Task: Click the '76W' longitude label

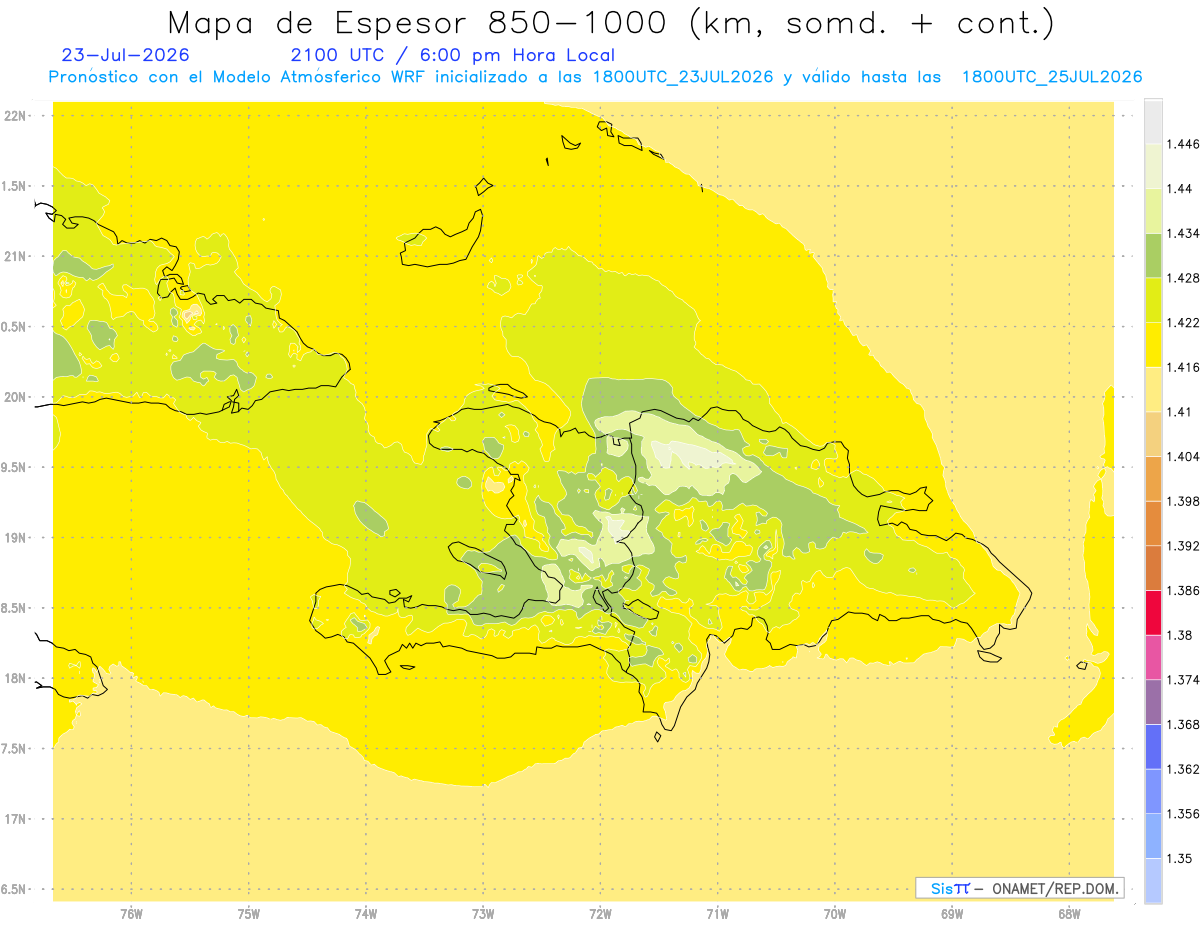Action: (131, 914)
